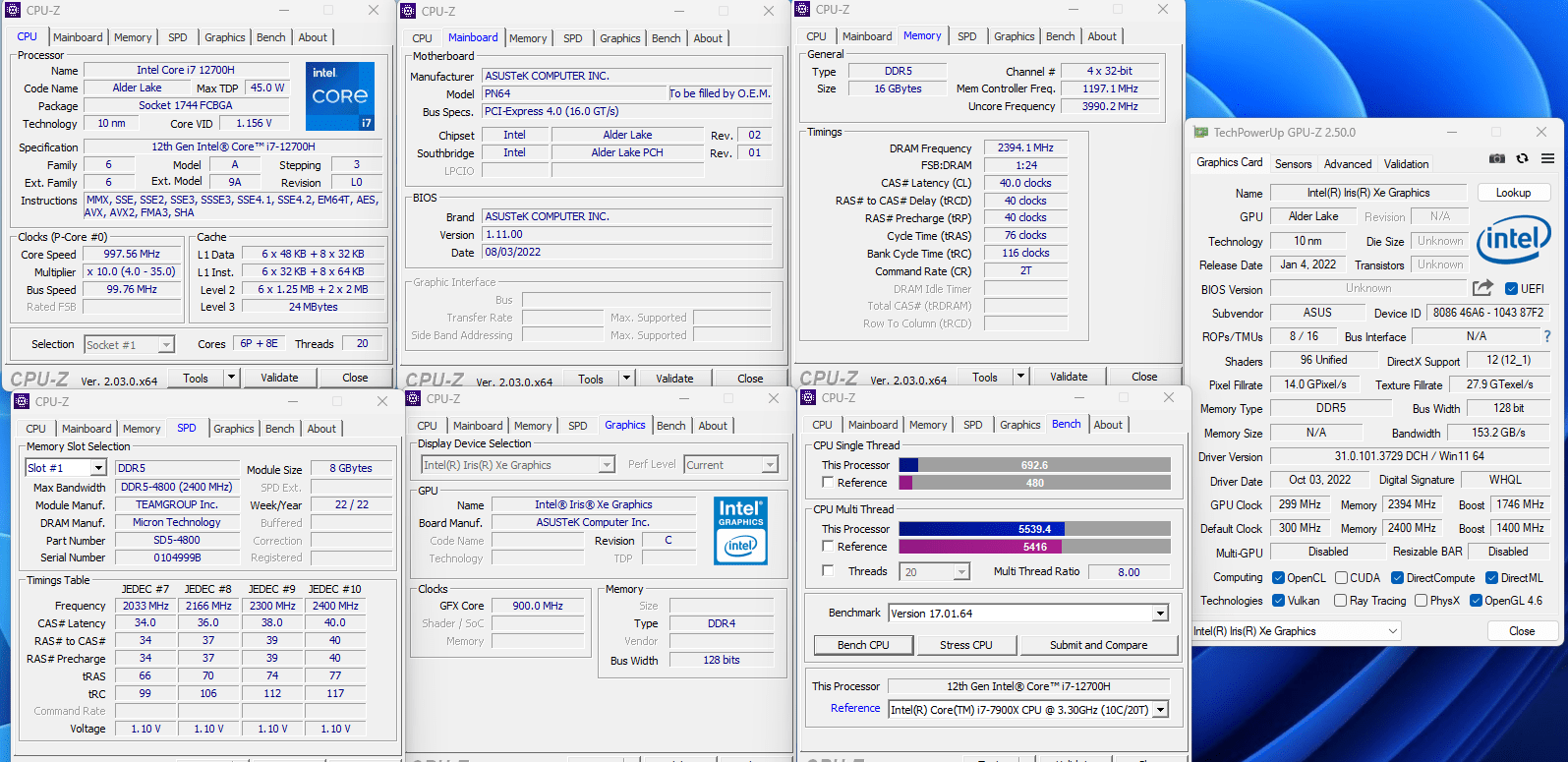Screen dimensions: 1568x762
Task: Open the SPD tab in the Mainboard tab window
Action: pyautogui.click(x=572, y=38)
